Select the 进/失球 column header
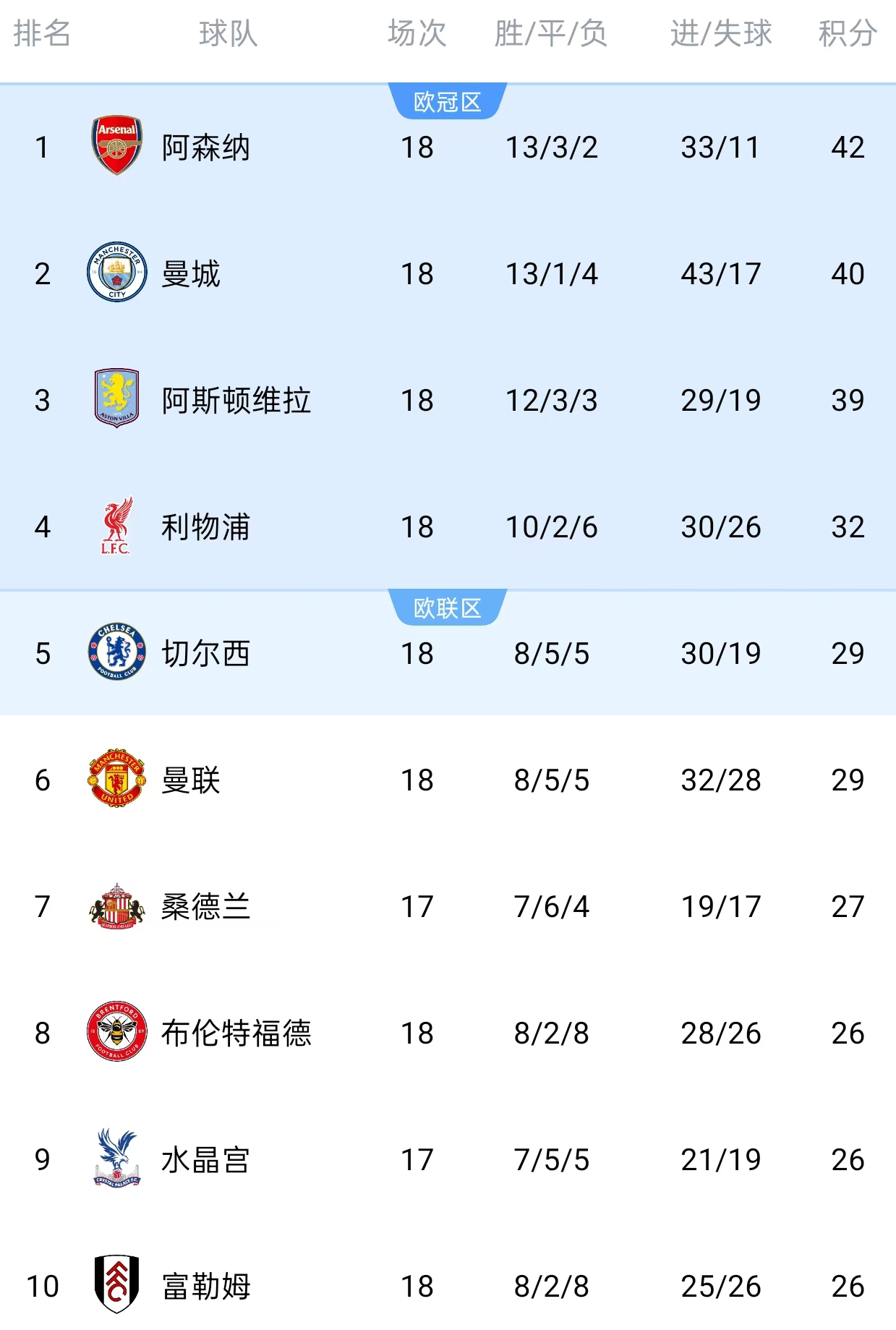Viewport: 896px width, 1330px height. pos(721,34)
